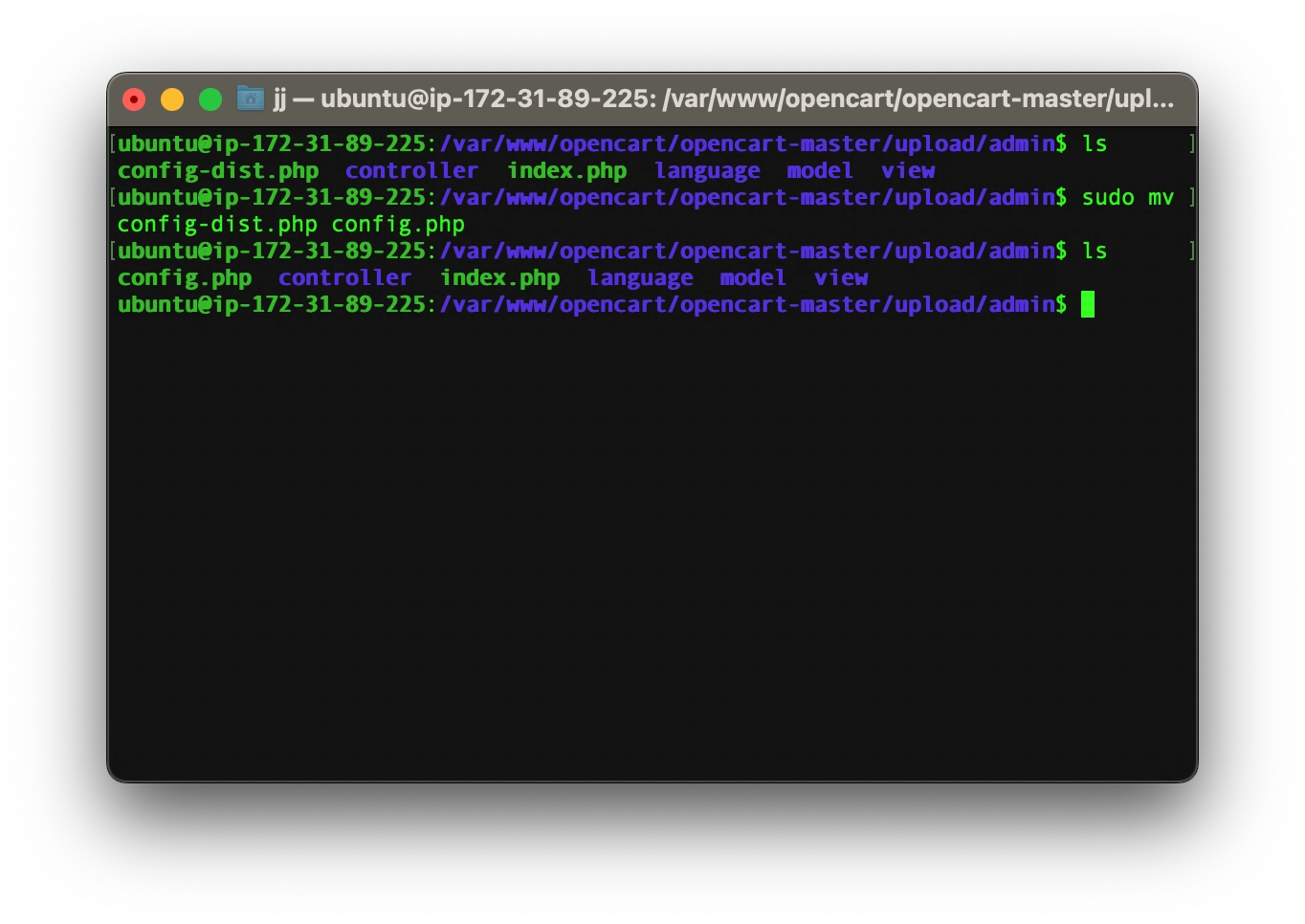The width and height of the screenshot is (1305, 924).
Task: Close the Terminal window with the red button
Action: click(134, 99)
